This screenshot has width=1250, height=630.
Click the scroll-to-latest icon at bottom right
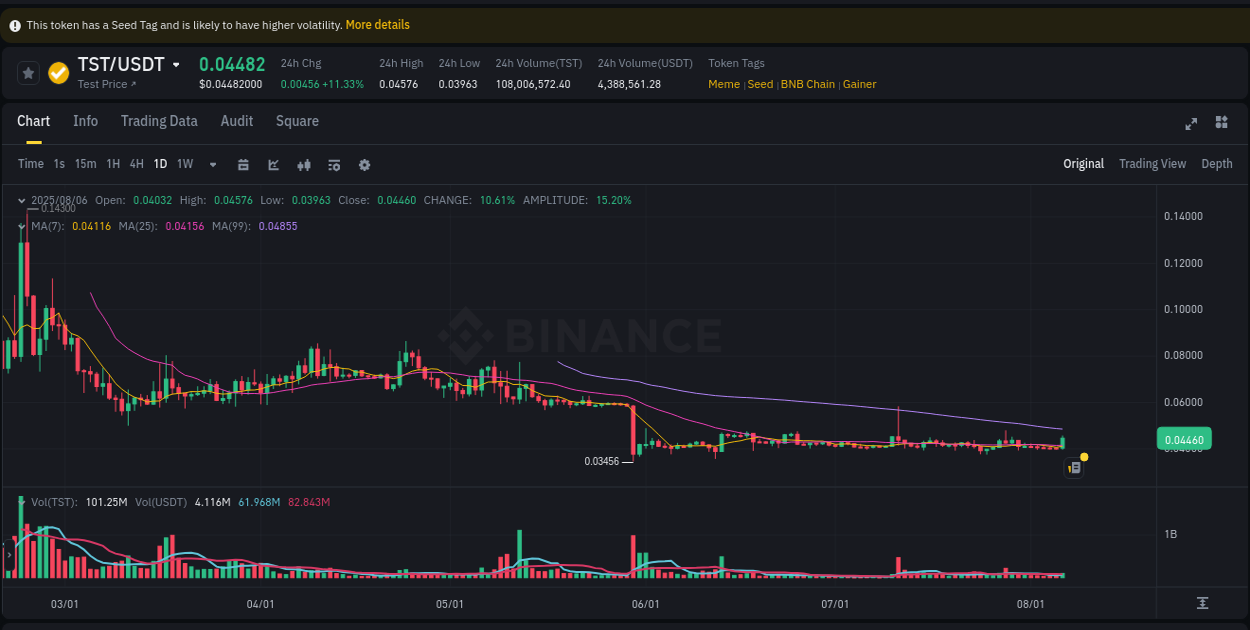pyautogui.click(x=1201, y=603)
